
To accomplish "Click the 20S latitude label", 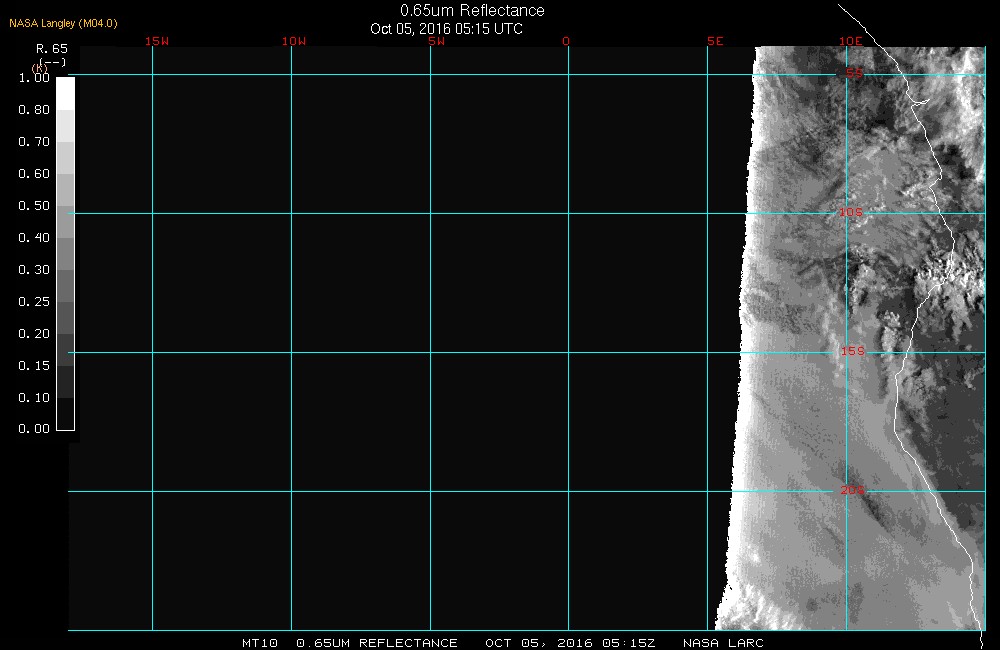I will [x=853, y=491].
